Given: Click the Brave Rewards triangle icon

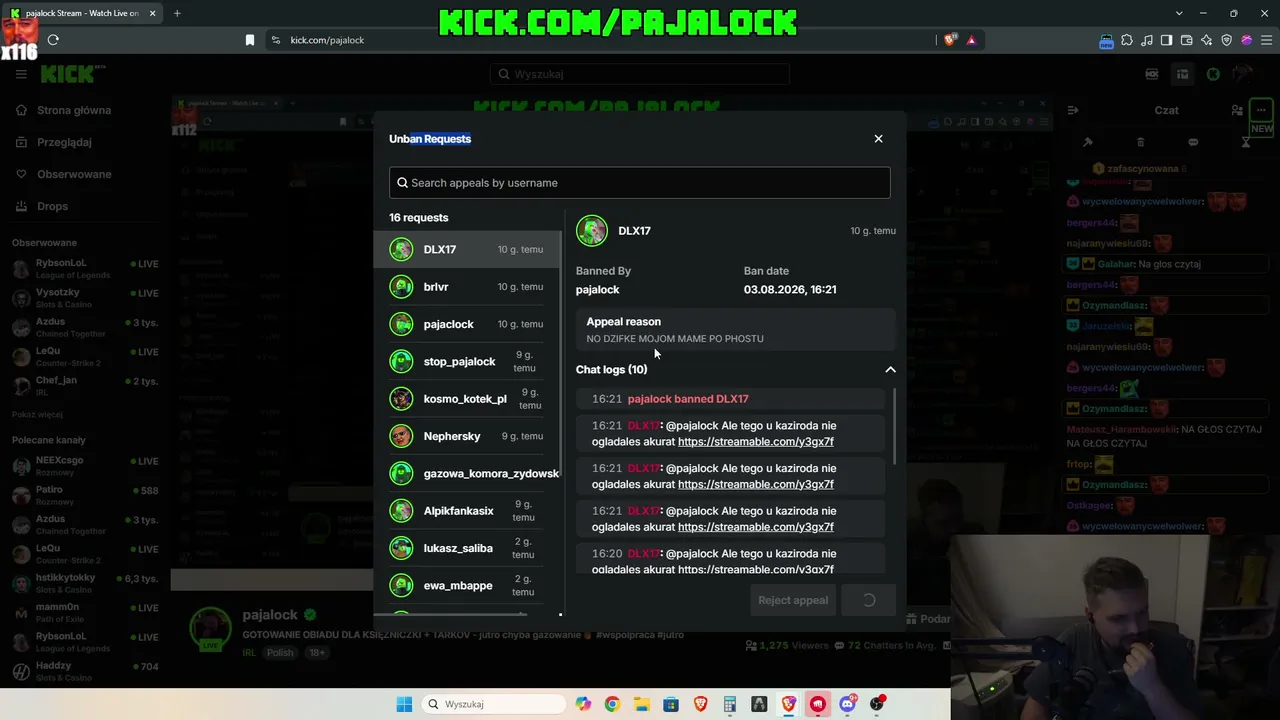Looking at the screenshot, I should tap(971, 40).
